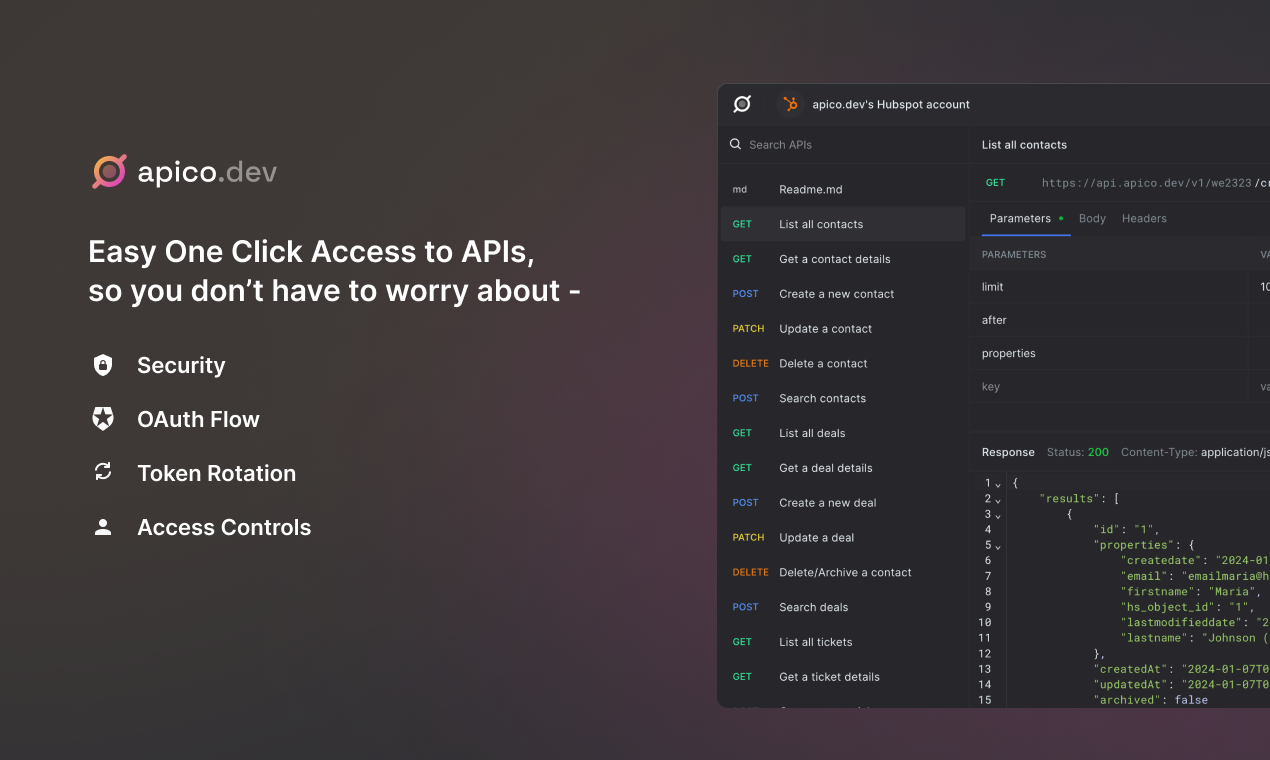Open Readme.md in the API list
1270x760 pixels.
click(843, 189)
